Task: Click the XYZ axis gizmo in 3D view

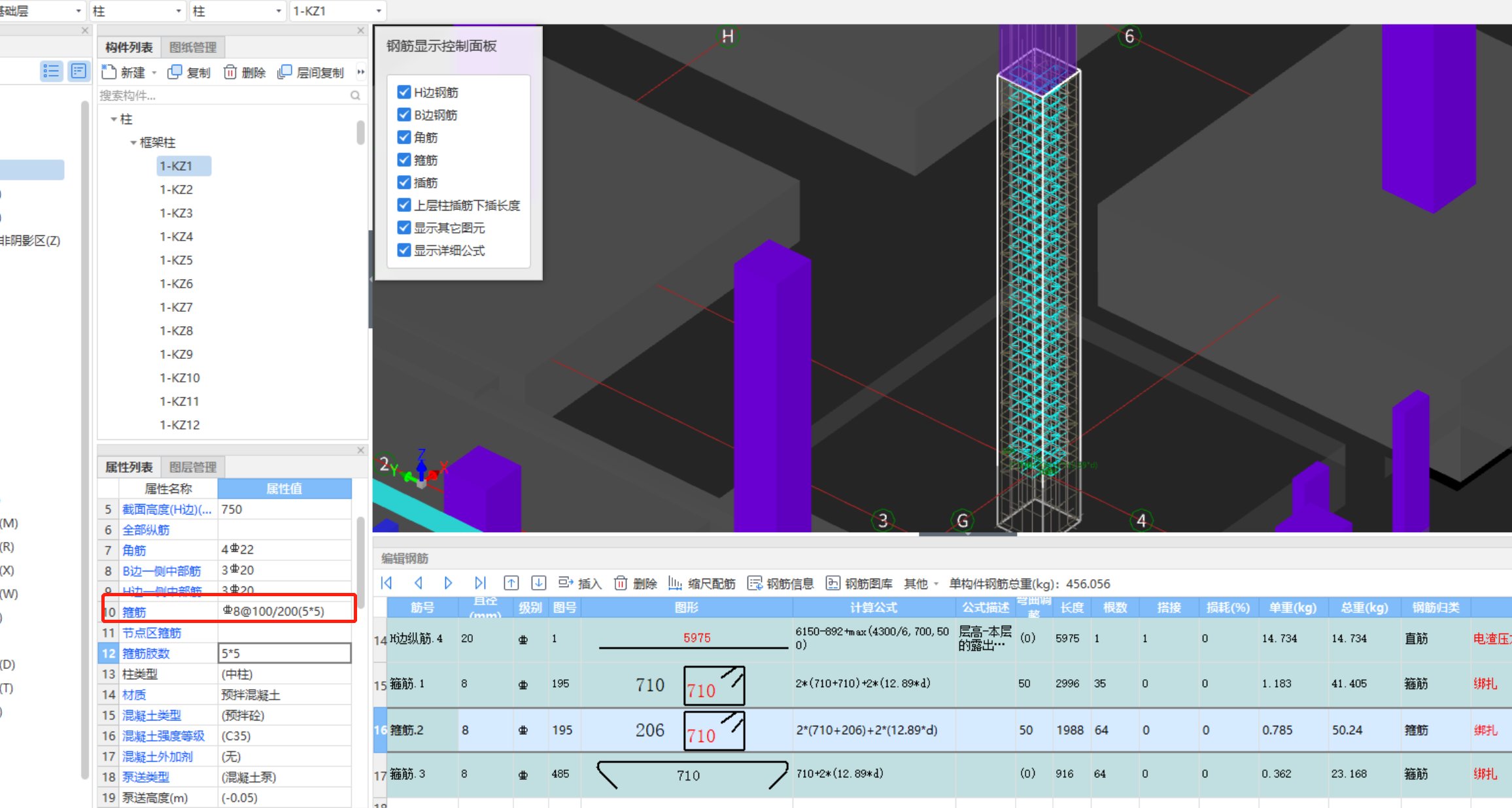Action: tap(422, 469)
